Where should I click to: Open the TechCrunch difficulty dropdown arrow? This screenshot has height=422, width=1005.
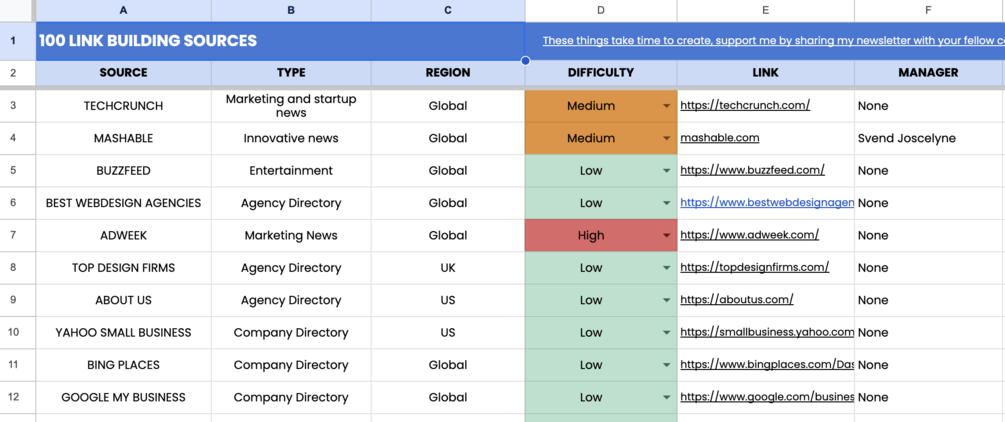click(667, 106)
